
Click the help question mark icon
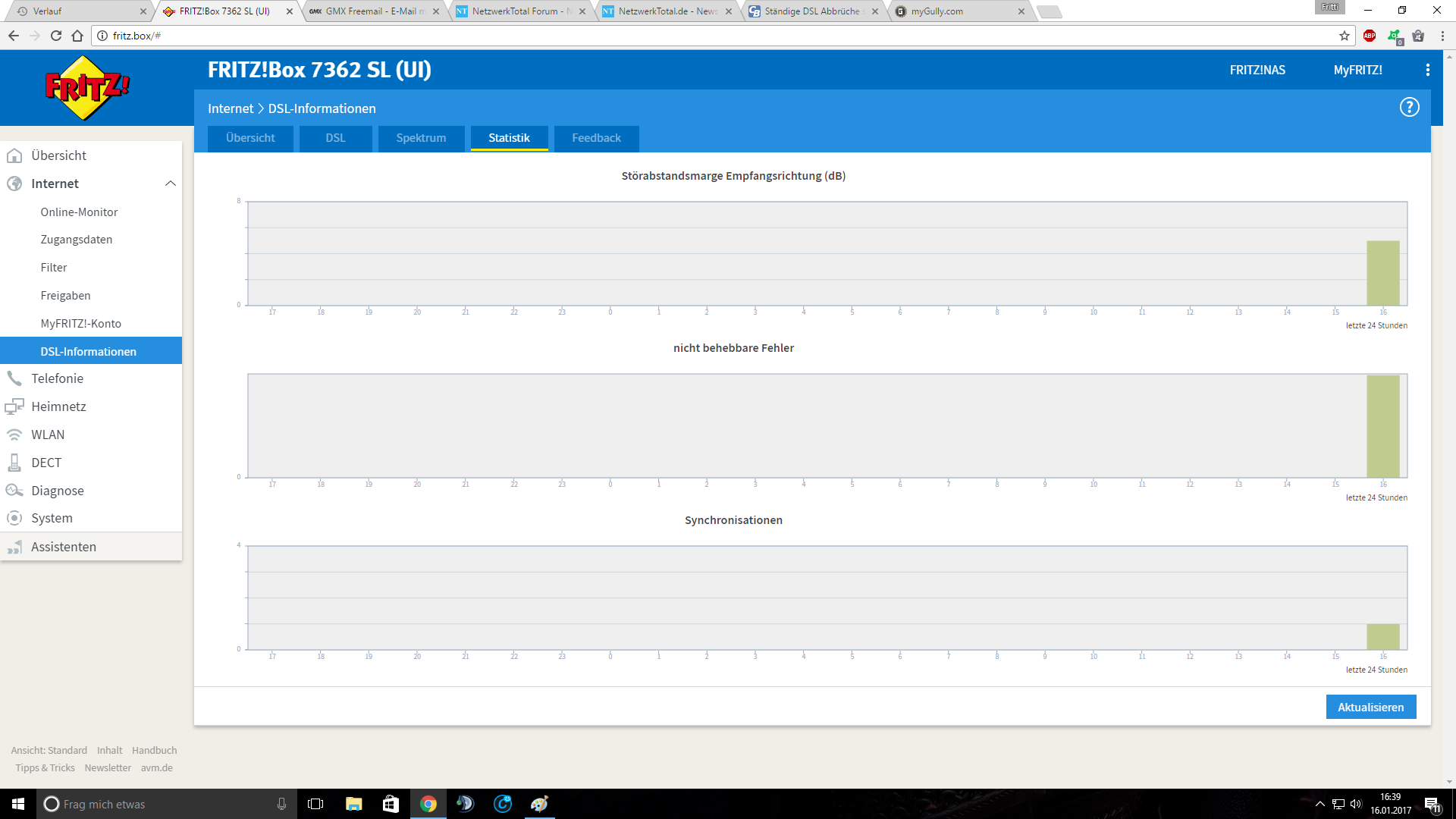pyautogui.click(x=1409, y=108)
